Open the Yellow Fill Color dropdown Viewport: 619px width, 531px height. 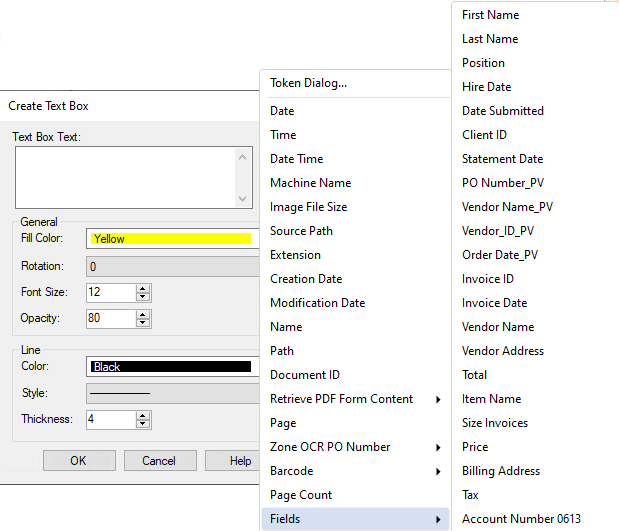tap(173, 238)
